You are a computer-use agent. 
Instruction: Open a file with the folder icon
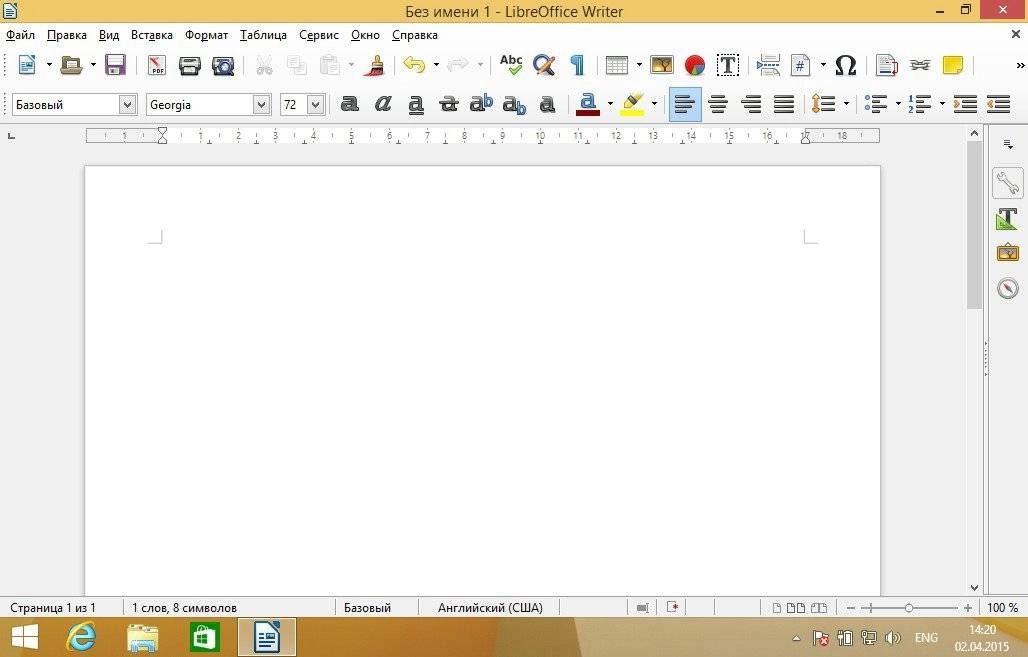(x=71, y=65)
